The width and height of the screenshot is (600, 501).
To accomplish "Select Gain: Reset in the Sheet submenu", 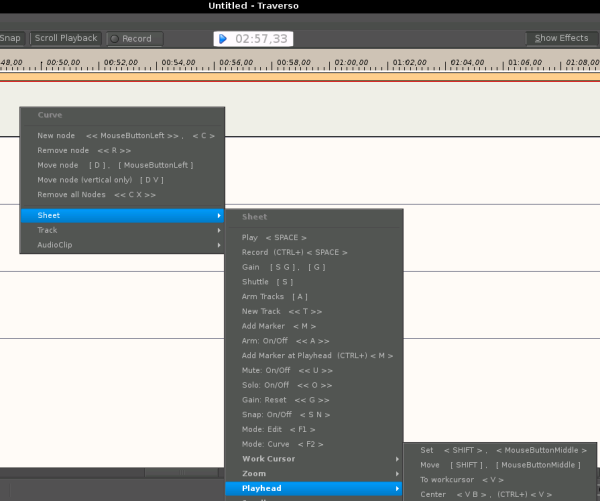I will (x=314, y=400).
